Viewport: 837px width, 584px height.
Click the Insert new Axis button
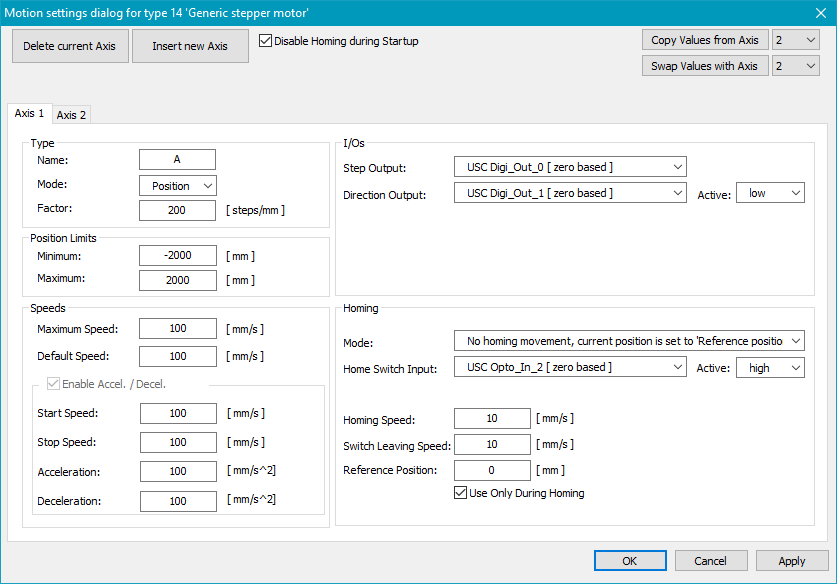(x=190, y=46)
